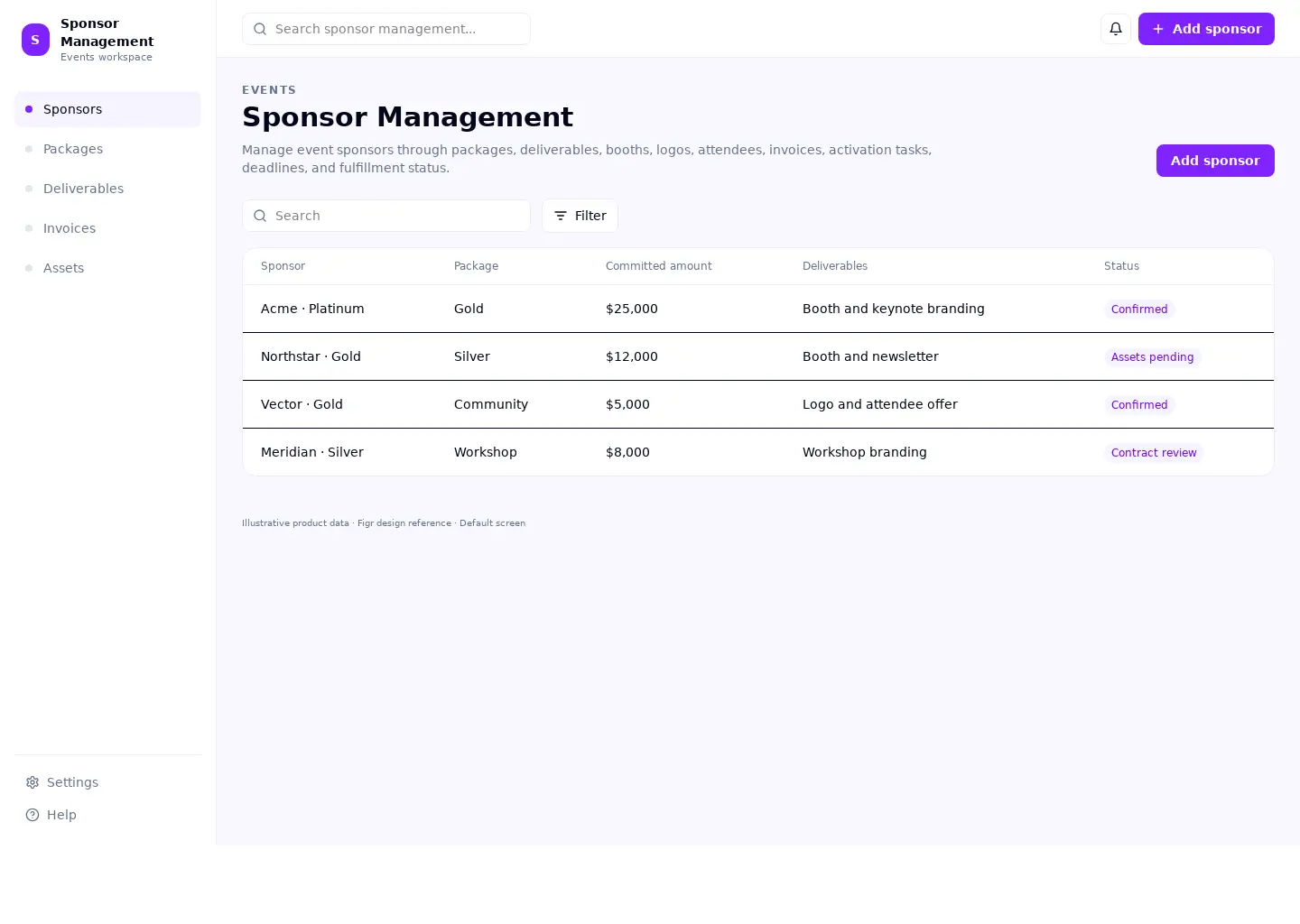Select the Meridian · Silver sponsor
This screenshot has height=924, width=1300.
point(312,452)
